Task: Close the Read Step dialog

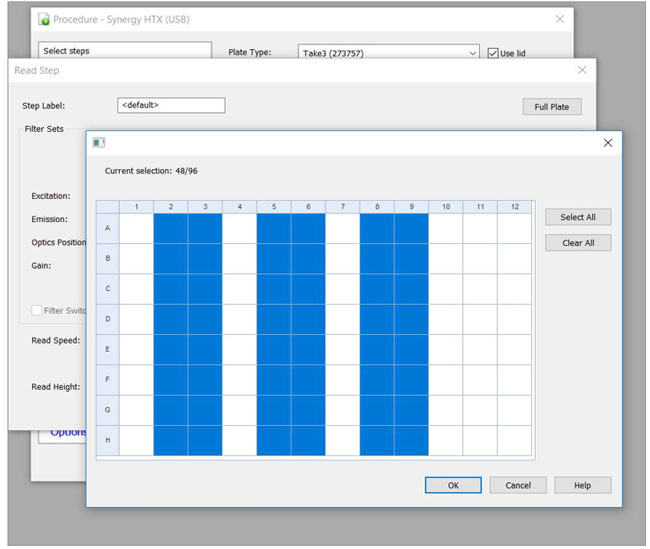Action: coord(582,70)
